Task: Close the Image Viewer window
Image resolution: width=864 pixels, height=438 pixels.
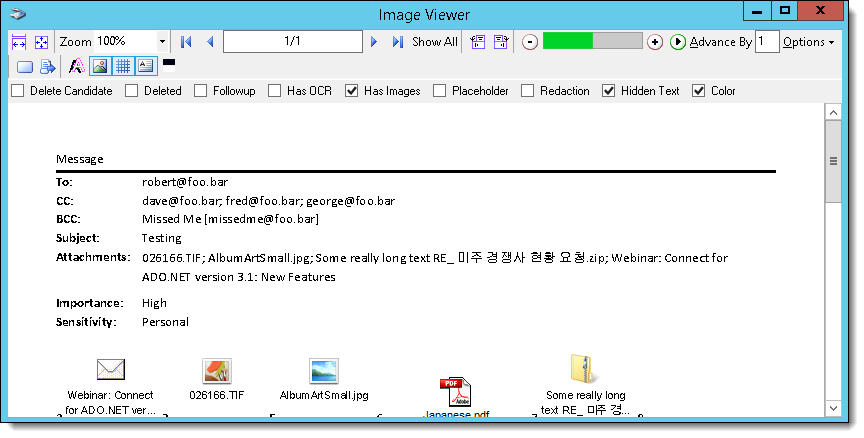Action: 820,10
